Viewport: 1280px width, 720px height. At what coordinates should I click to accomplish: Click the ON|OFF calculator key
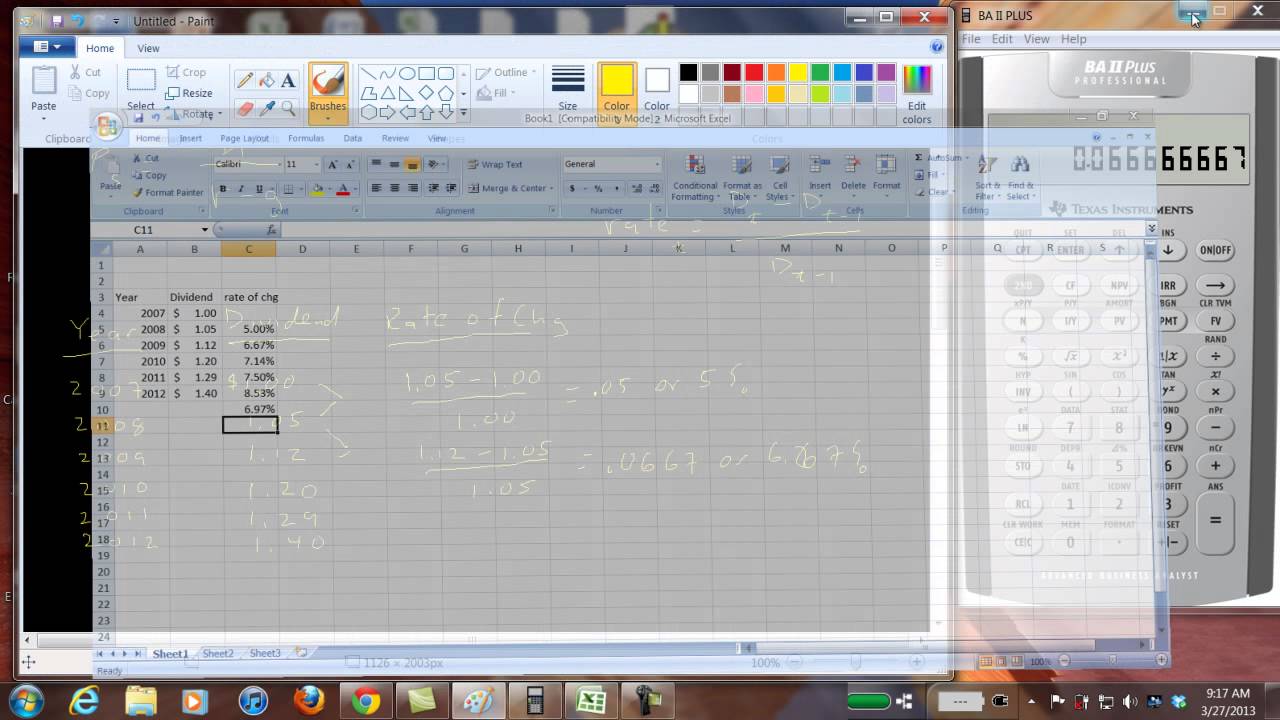coord(1215,250)
